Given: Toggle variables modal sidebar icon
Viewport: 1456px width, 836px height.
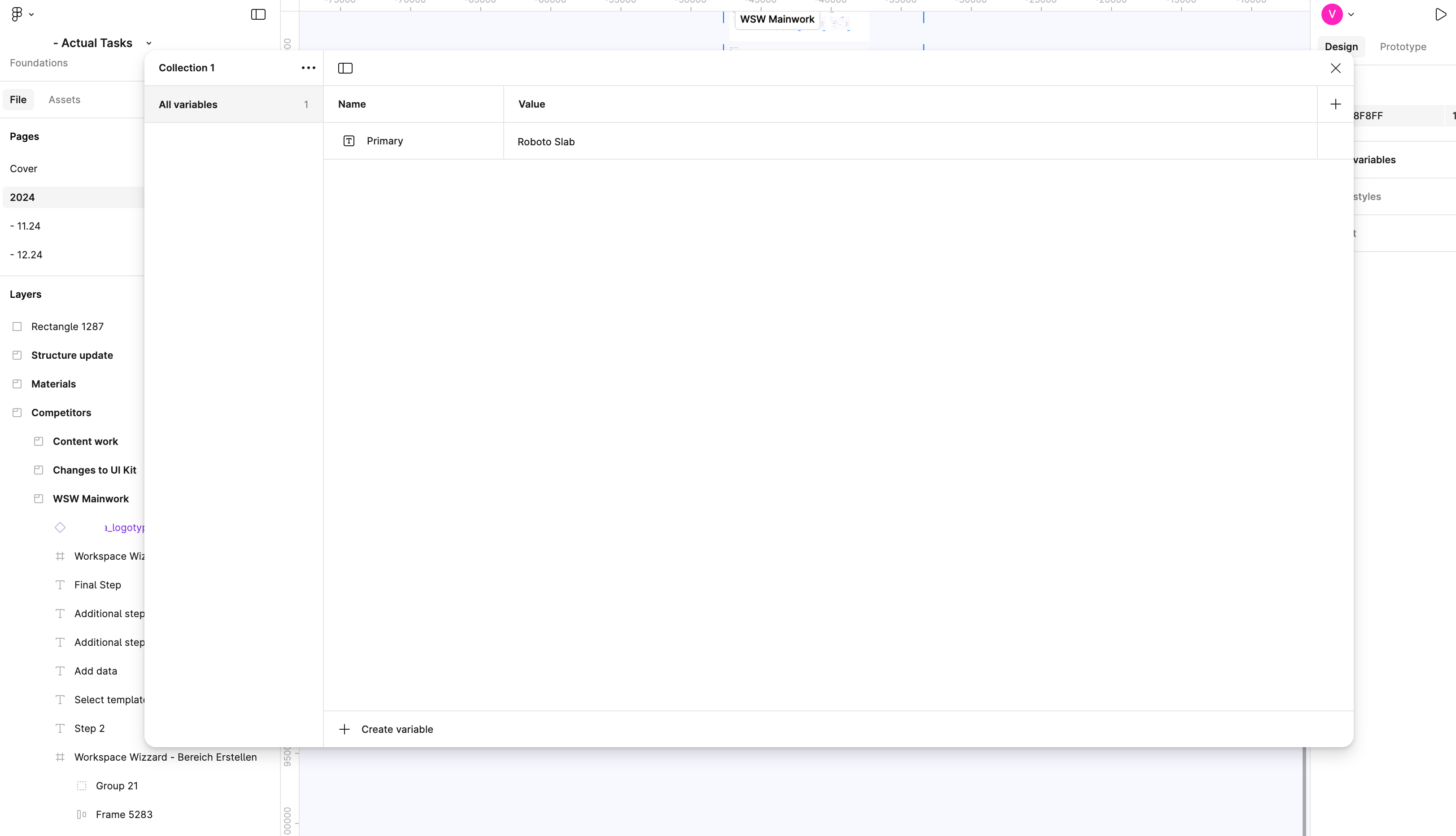Looking at the screenshot, I should click(x=345, y=68).
